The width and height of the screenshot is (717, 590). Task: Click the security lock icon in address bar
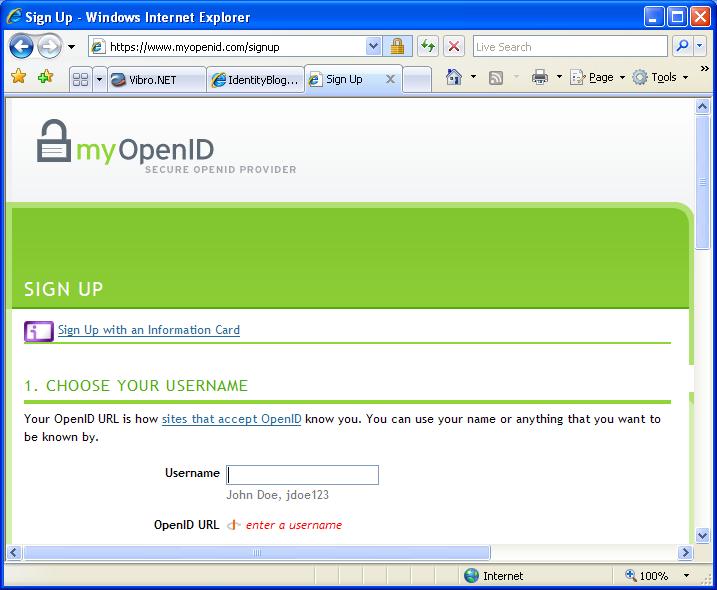point(397,47)
